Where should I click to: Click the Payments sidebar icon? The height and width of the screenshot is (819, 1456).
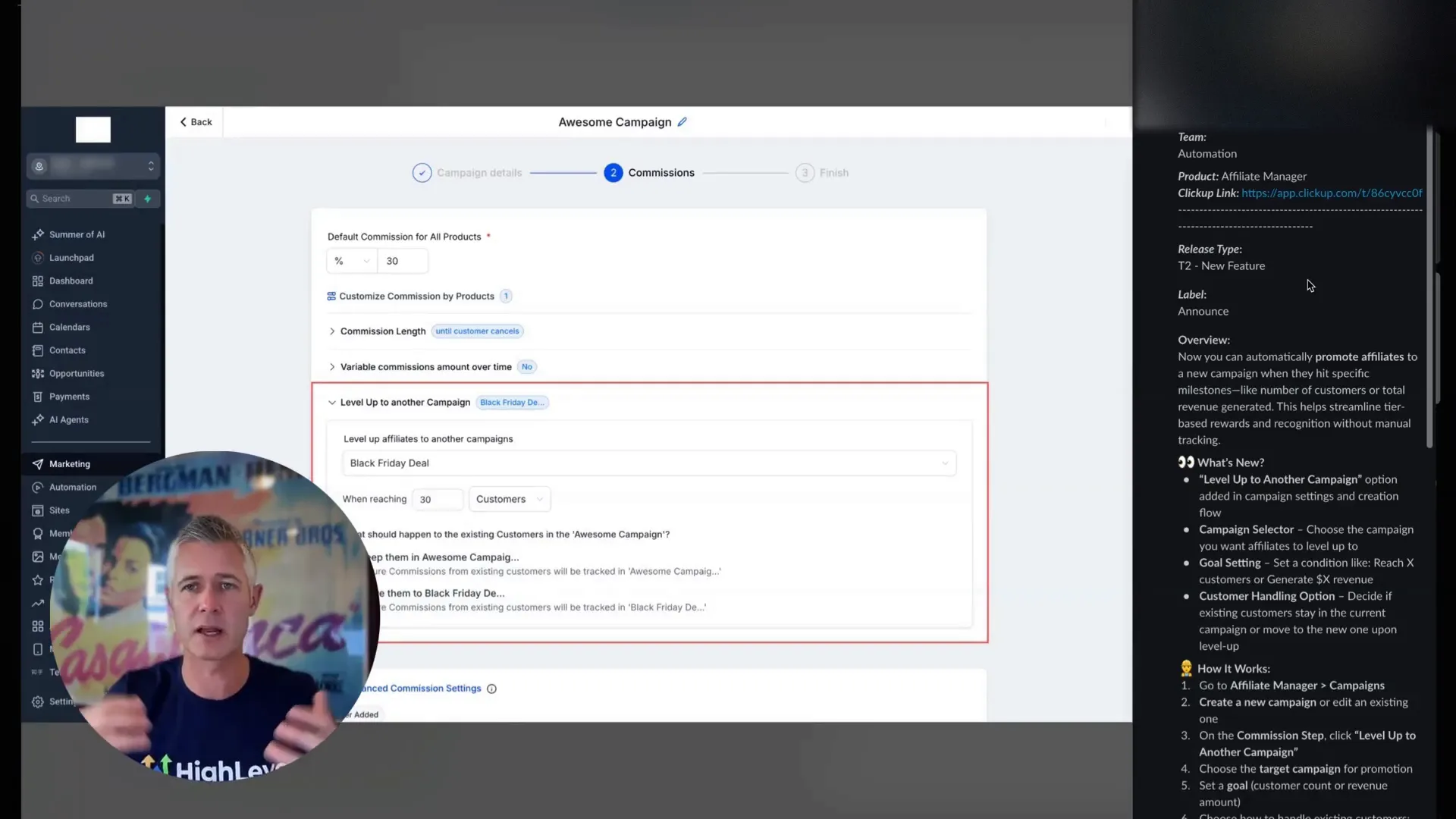pyautogui.click(x=38, y=397)
